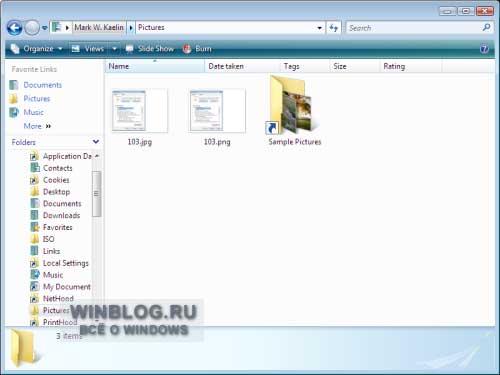
Task: Select the 103.png thumbnail
Action: click(x=217, y=110)
